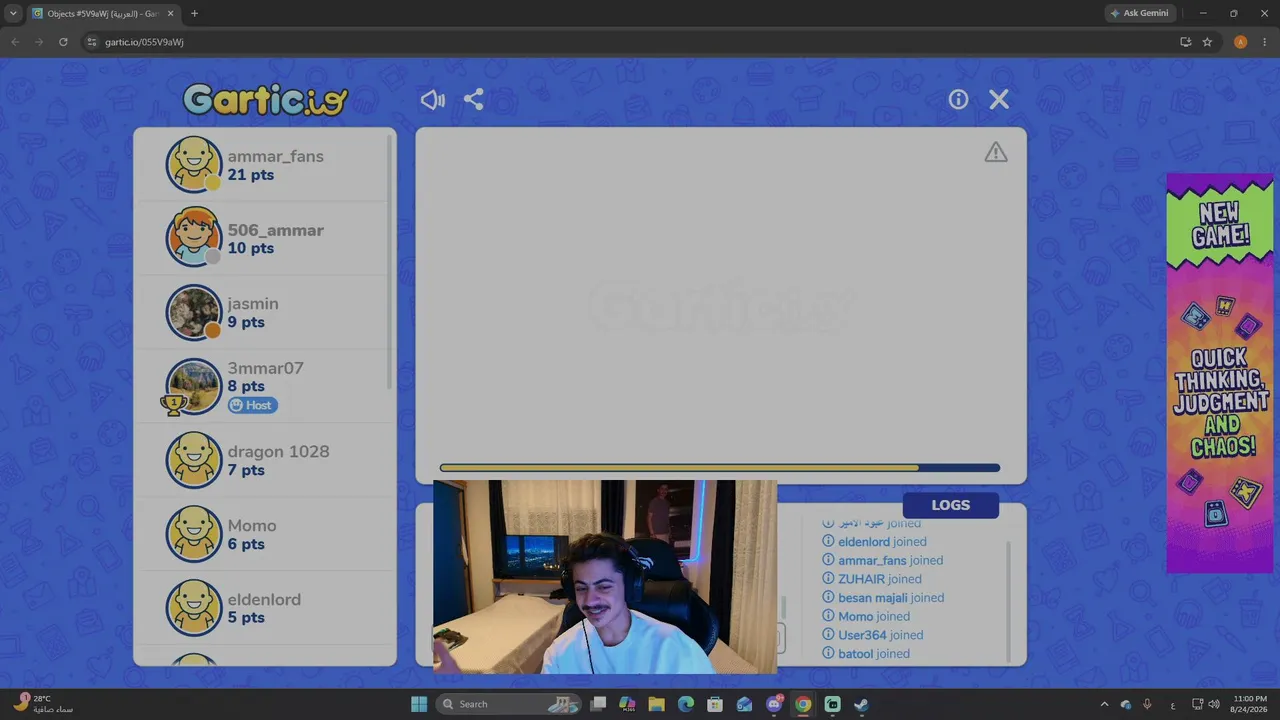View site information icon in address bar
The height and width of the screenshot is (720, 1280).
coord(92,42)
